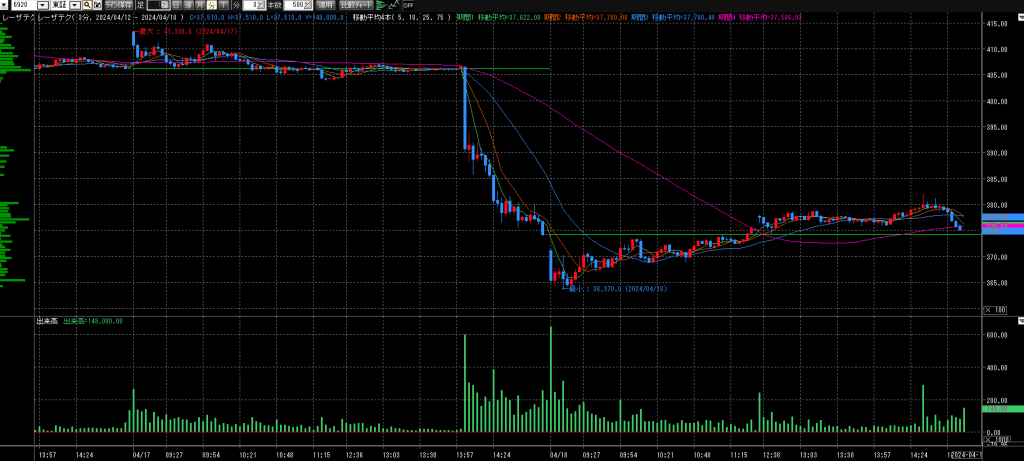Click the green chart-play icon in the toolbar

pos(380,5)
